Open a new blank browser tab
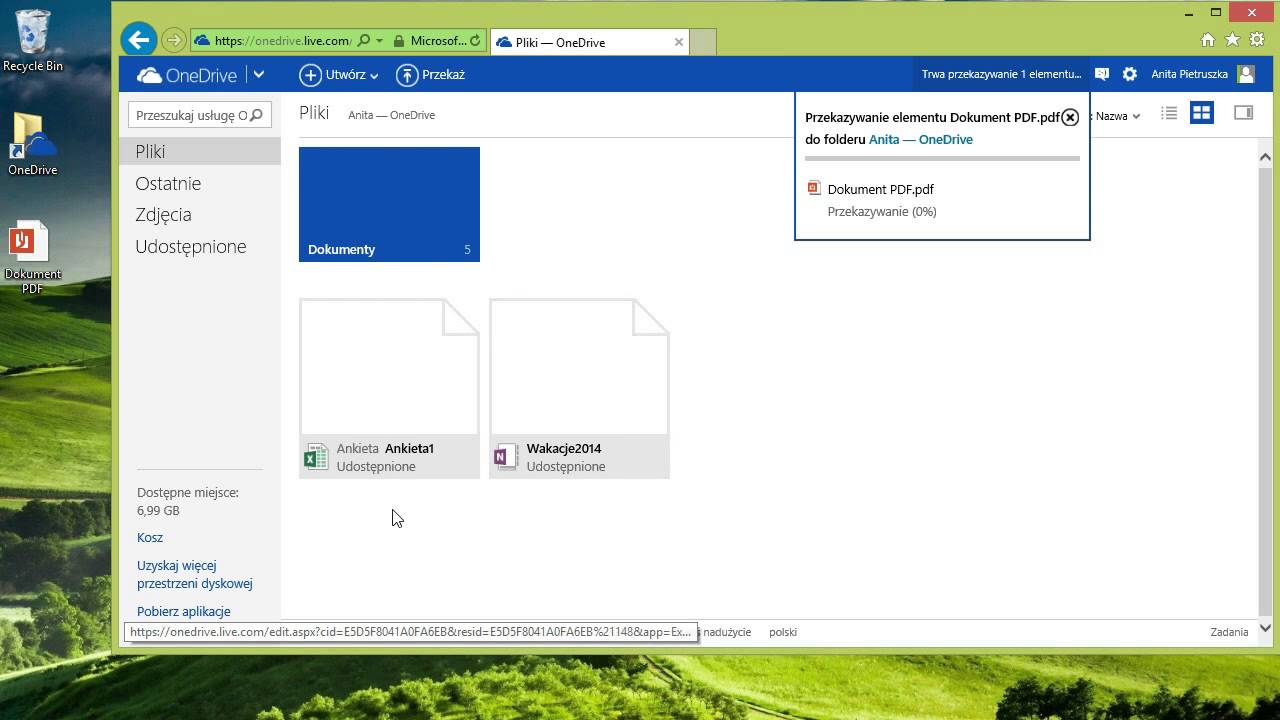The width and height of the screenshot is (1280, 720). tap(703, 42)
